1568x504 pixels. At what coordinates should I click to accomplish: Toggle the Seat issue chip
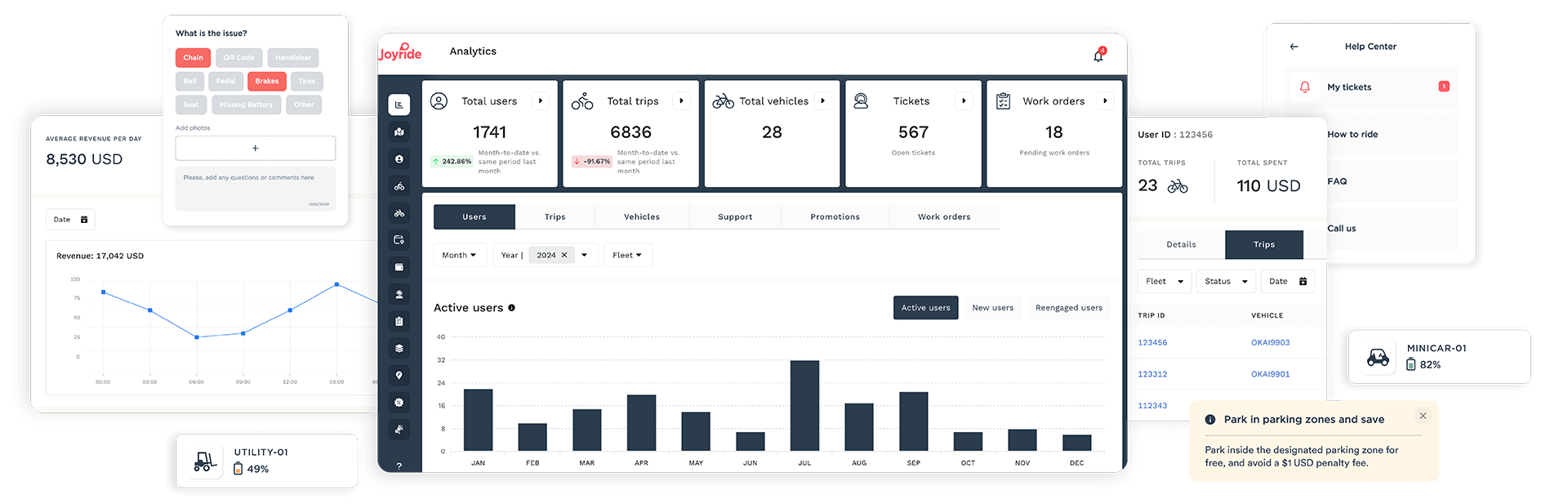point(191,105)
